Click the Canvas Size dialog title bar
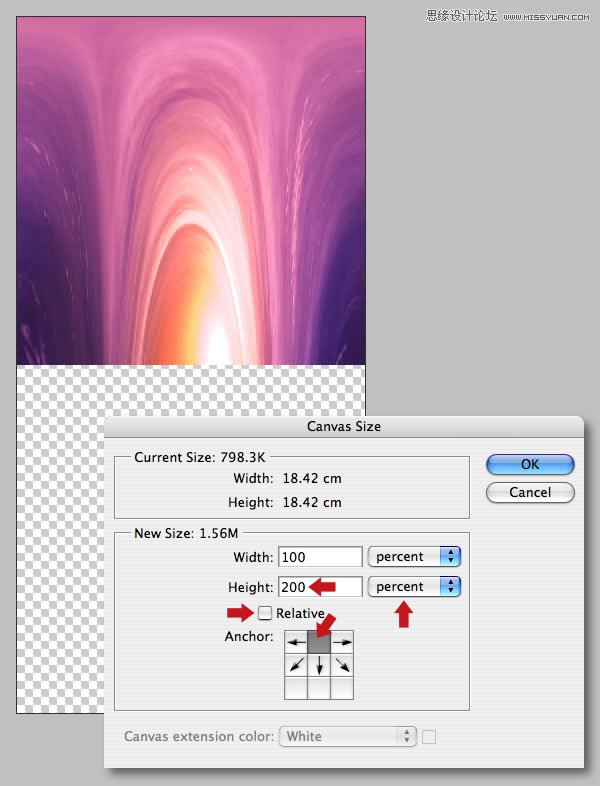 tap(344, 427)
